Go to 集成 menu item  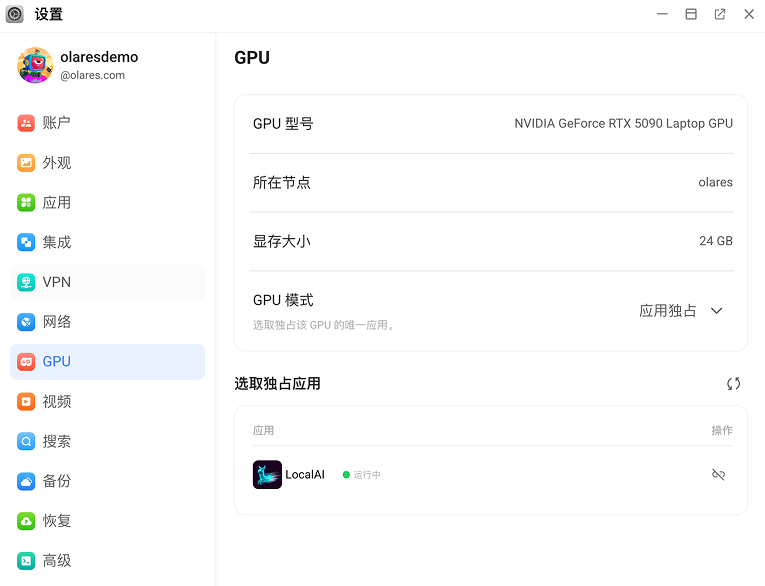pyautogui.click(x=107, y=242)
